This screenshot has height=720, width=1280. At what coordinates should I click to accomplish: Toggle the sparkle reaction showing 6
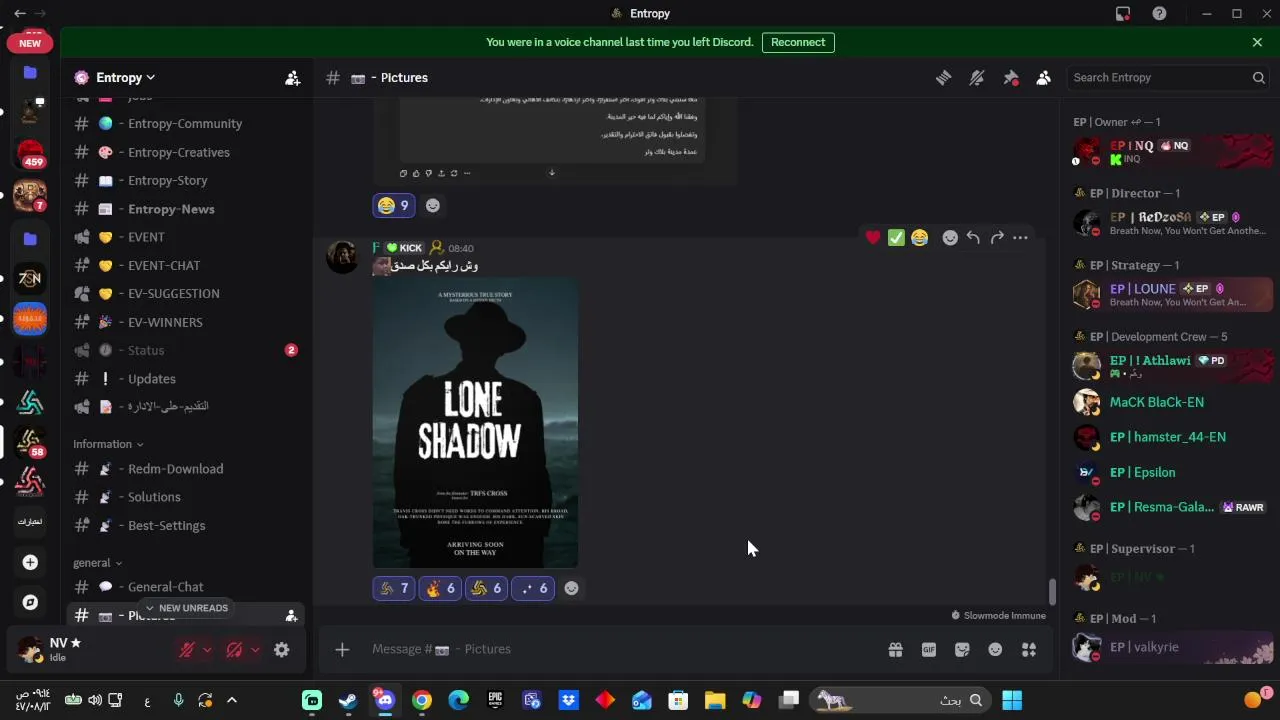[532, 588]
